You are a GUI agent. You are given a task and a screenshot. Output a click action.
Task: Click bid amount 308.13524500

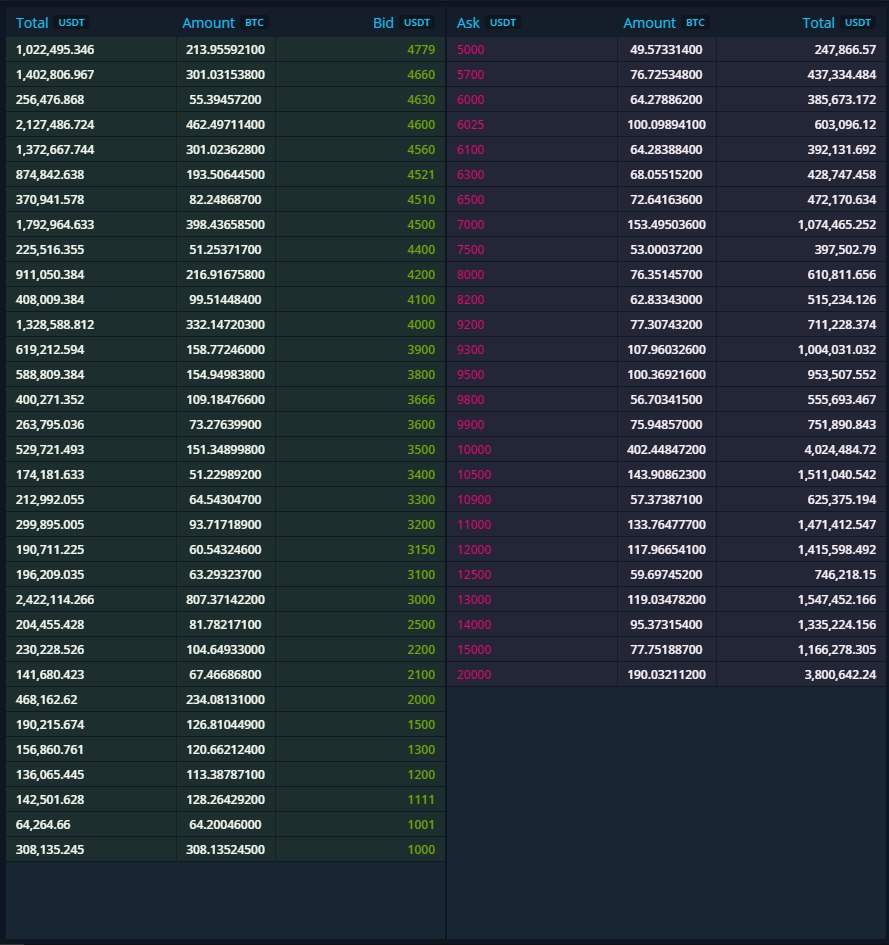[225, 850]
